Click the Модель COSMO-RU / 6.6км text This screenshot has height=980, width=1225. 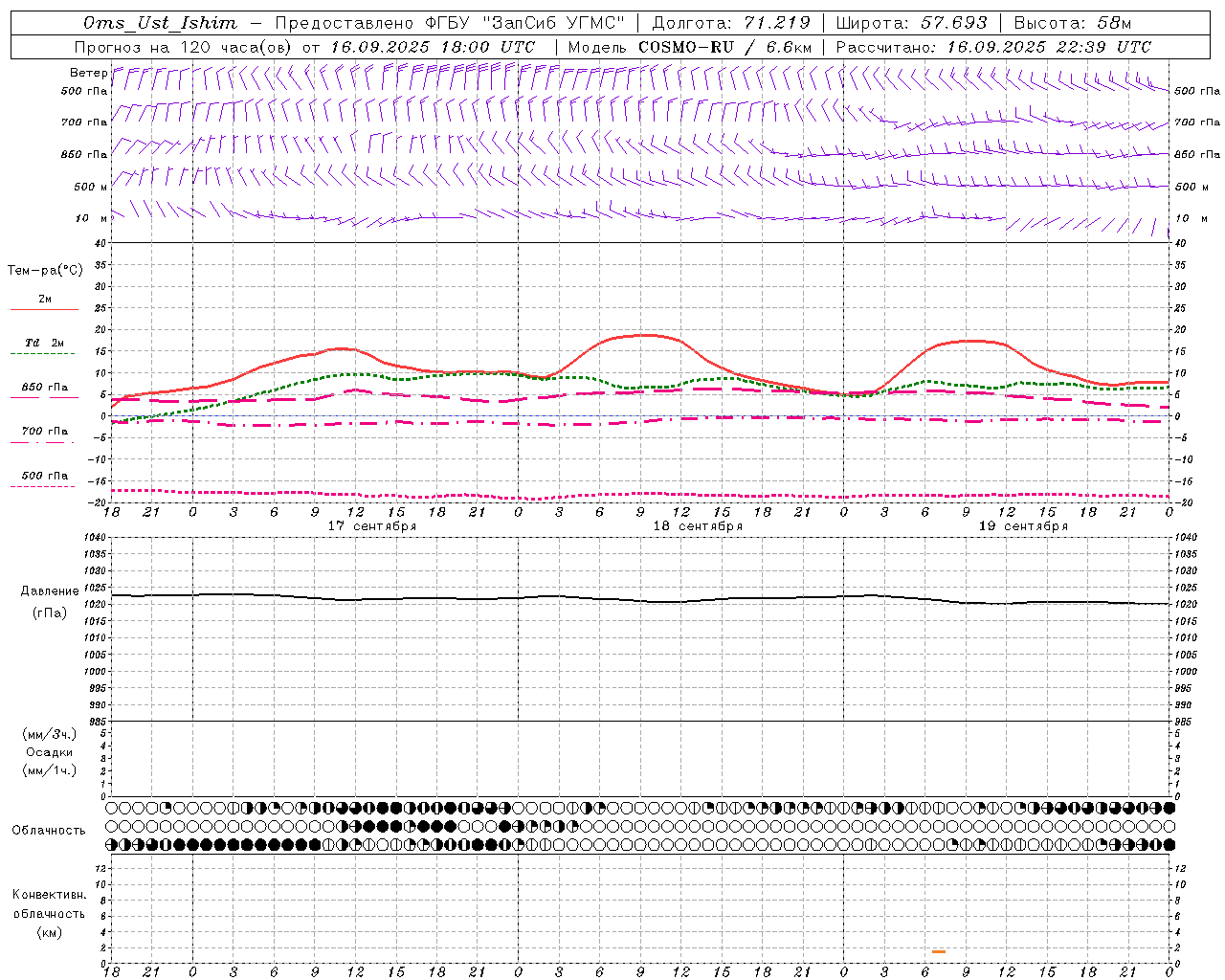click(690, 47)
